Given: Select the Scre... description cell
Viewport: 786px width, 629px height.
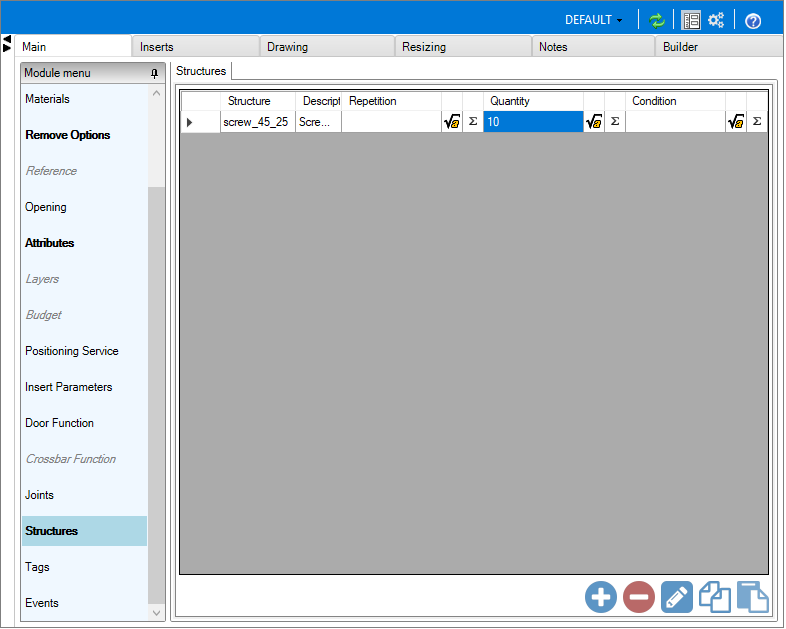Looking at the screenshot, I should coord(318,122).
